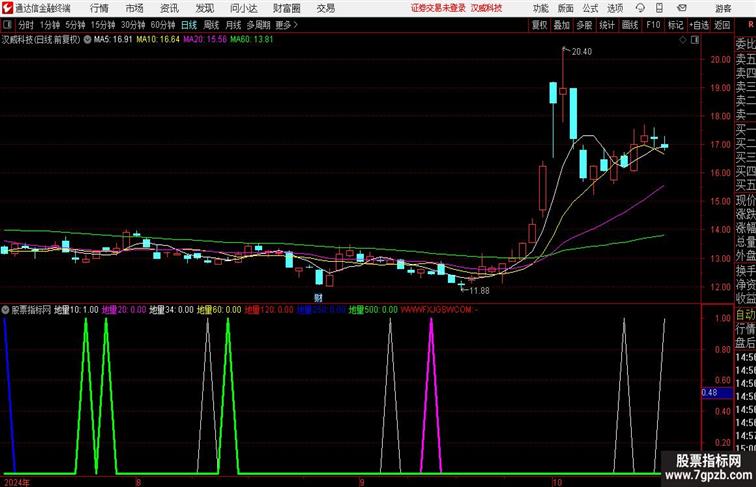Click the 叠加 overlay toolbar button
Screen dimensions: 756x487
[x=562, y=25]
